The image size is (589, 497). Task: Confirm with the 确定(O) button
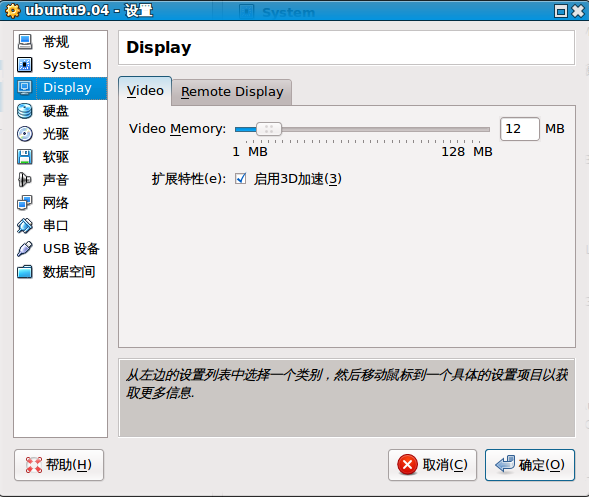(530, 465)
